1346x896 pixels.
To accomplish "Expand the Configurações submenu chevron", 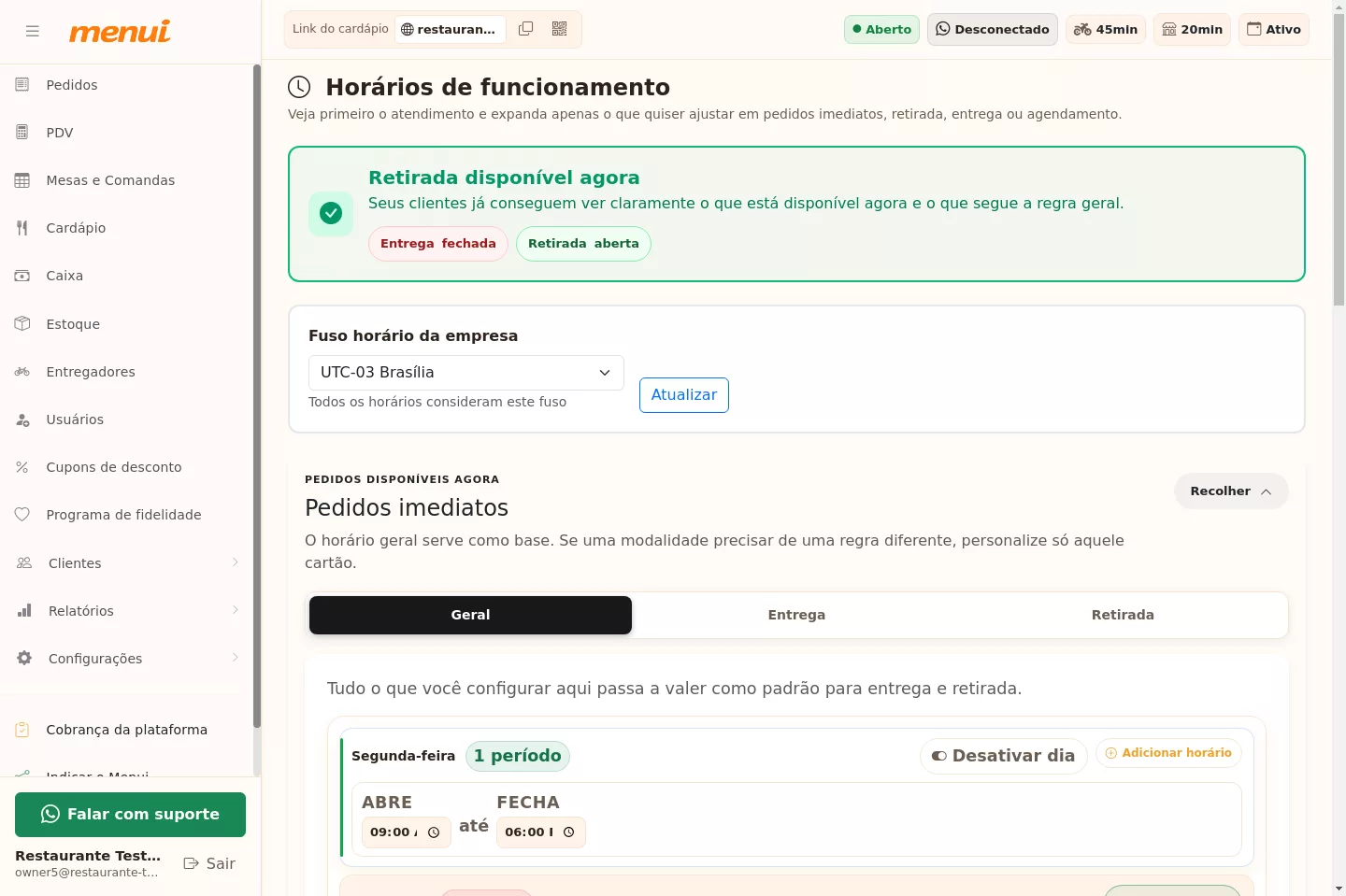I will coord(236,658).
